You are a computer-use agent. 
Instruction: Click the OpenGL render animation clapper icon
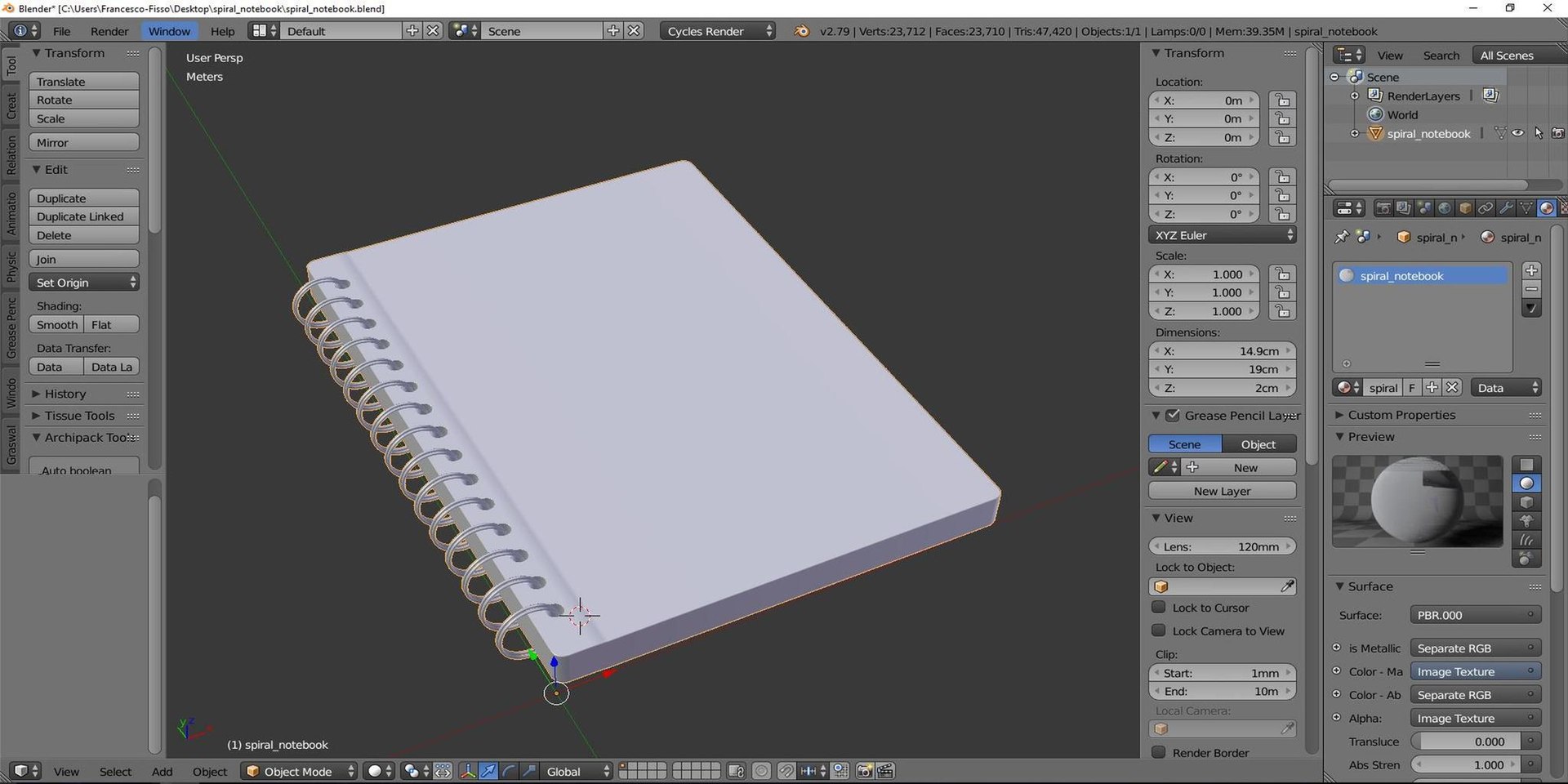pyautogui.click(x=885, y=771)
